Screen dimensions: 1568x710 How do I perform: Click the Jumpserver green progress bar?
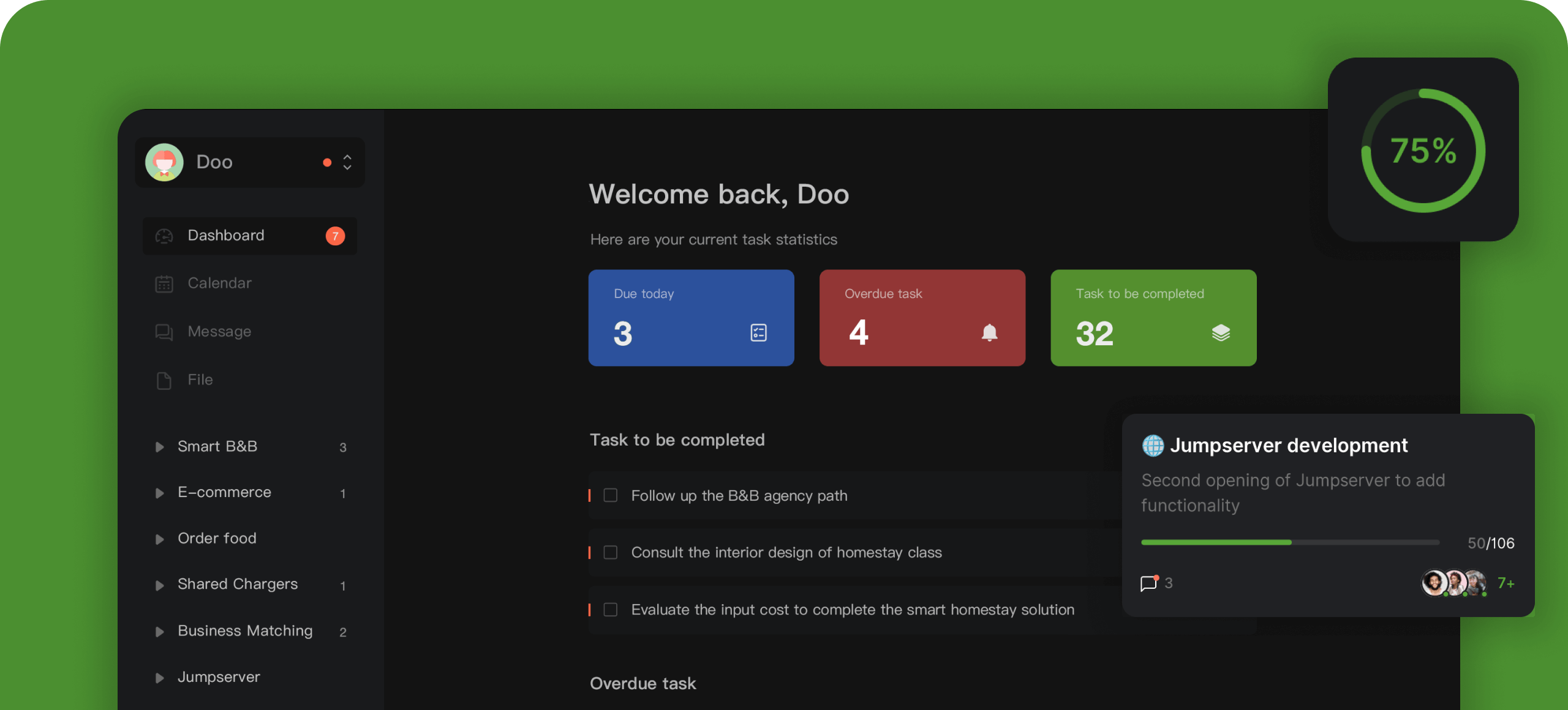1216,542
